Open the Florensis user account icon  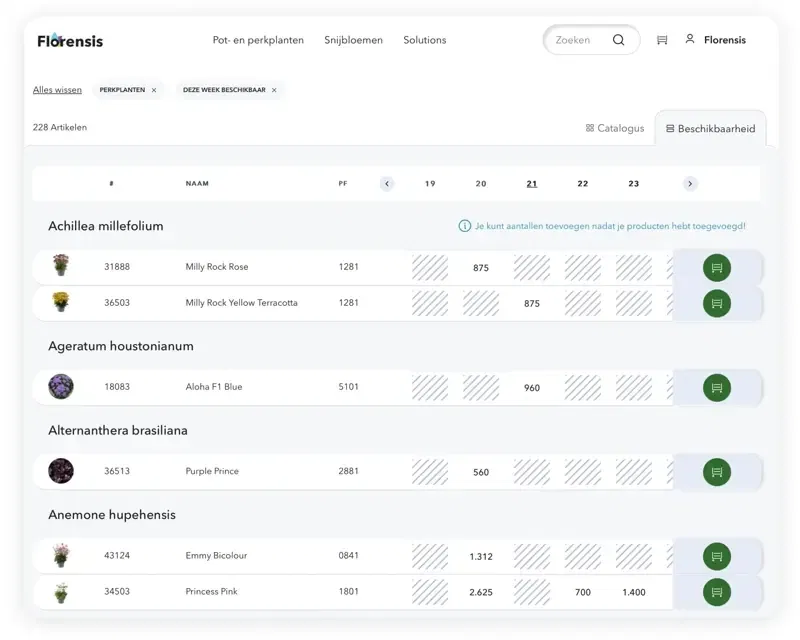(x=689, y=39)
